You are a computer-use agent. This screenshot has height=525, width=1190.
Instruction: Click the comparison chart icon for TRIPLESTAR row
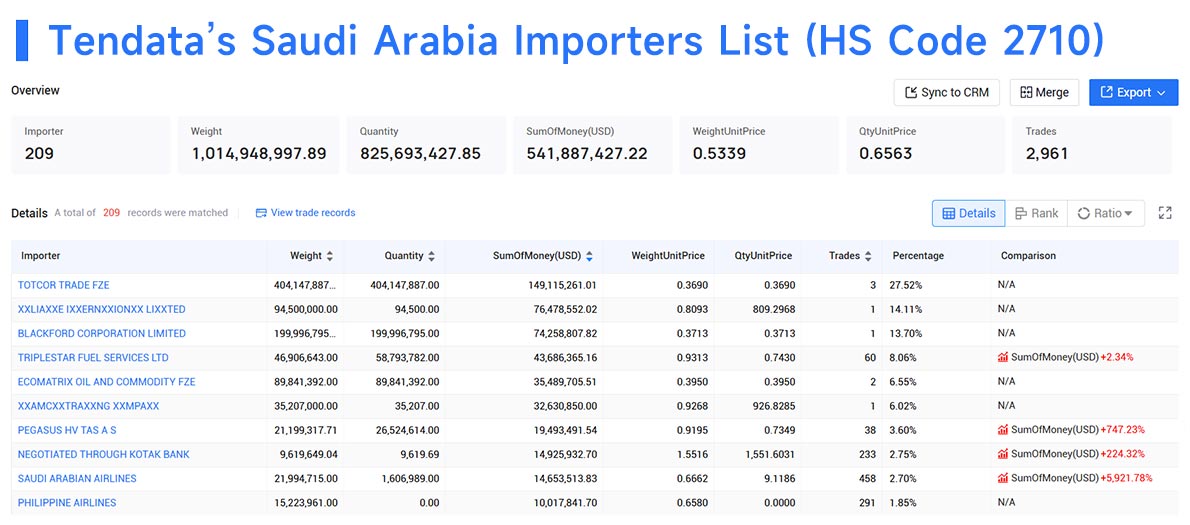coord(1003,357)
